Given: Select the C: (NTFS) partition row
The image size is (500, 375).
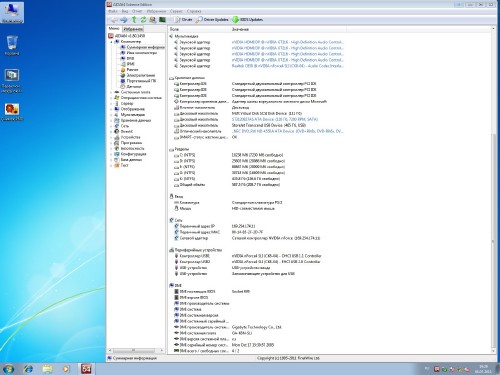Looking at the screenshot, I should tap(228, 155).
